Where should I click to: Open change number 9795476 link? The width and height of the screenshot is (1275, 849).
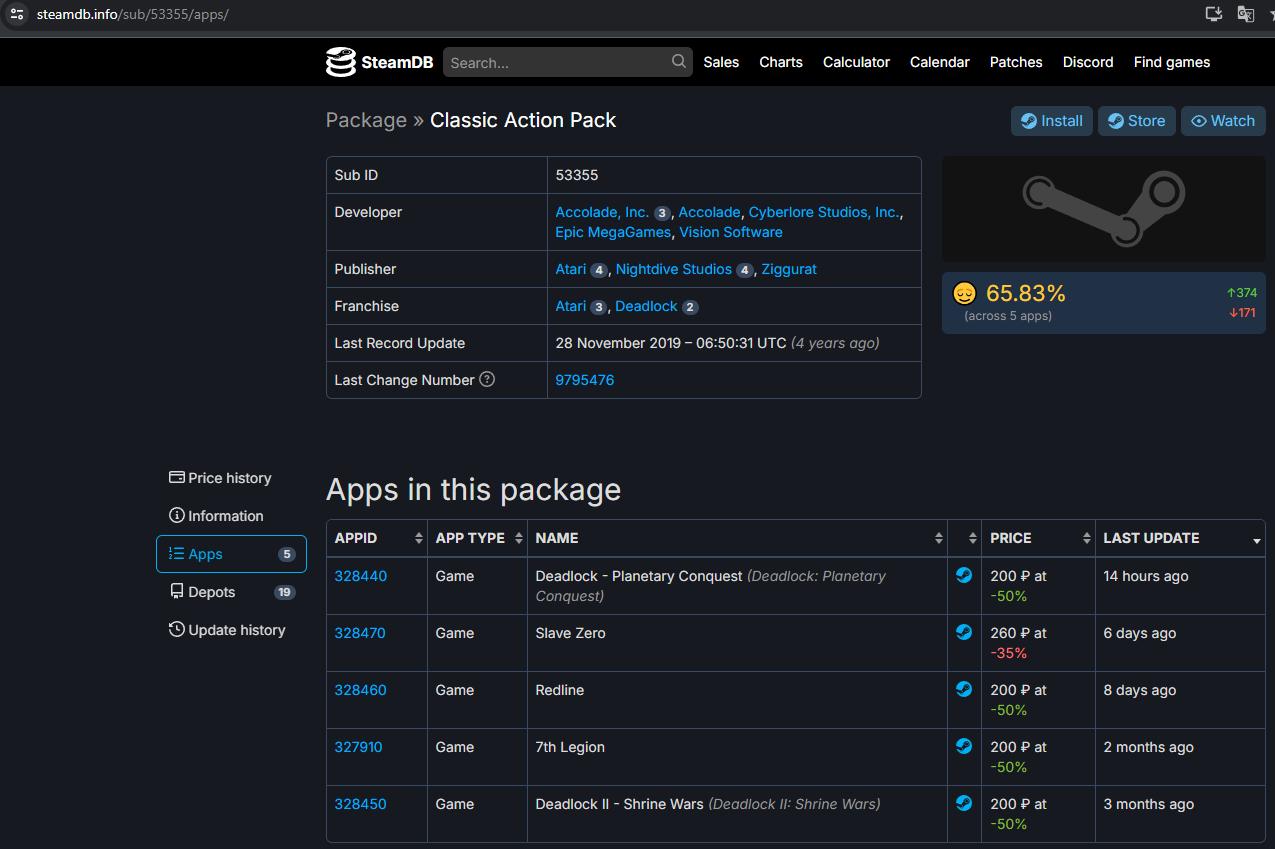tap(585, 380)
